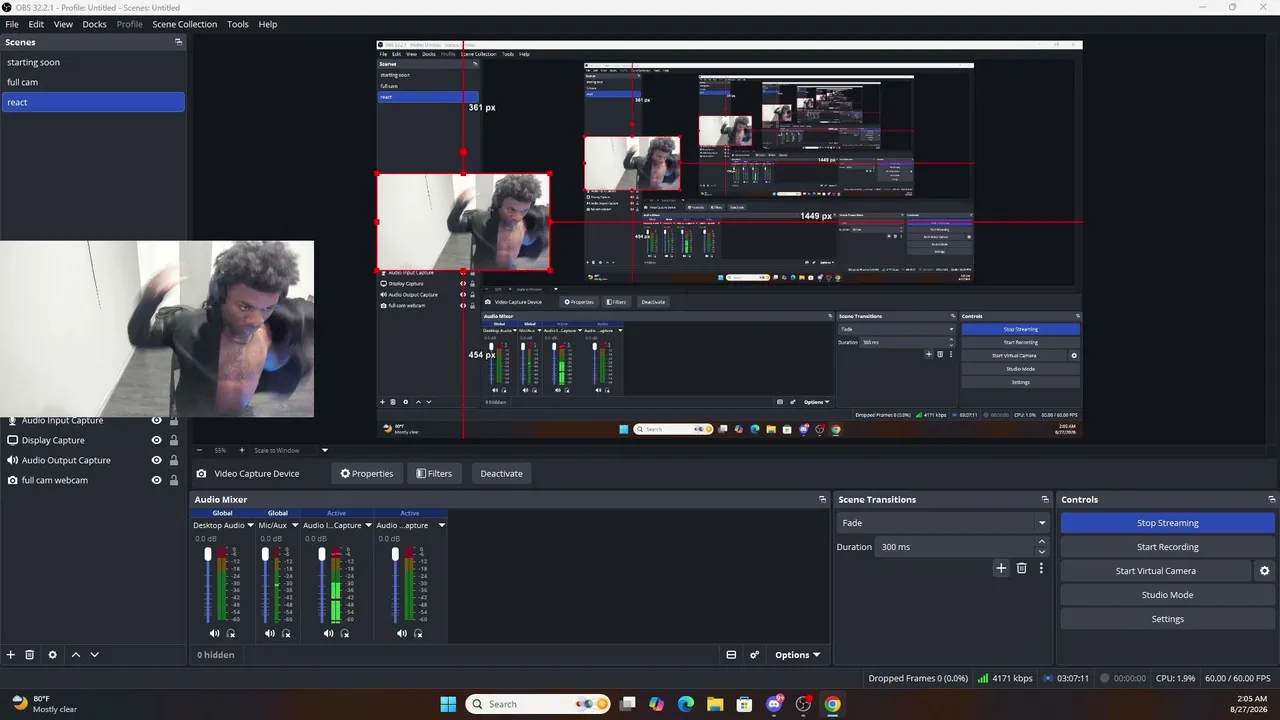Toggle the lock on full cam webcam
The image size is (1280, 720).
(x=174, y=480)
